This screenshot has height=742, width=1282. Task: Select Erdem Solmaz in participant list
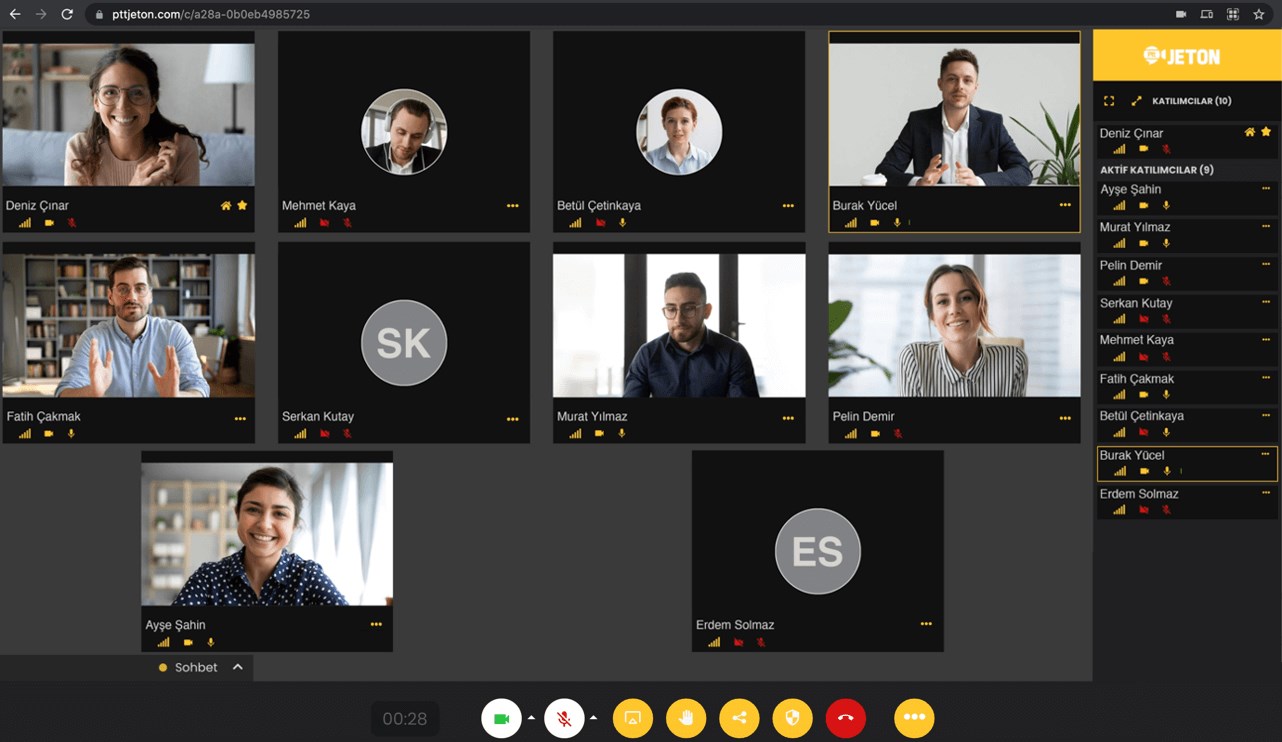[x=1187, y=501]
